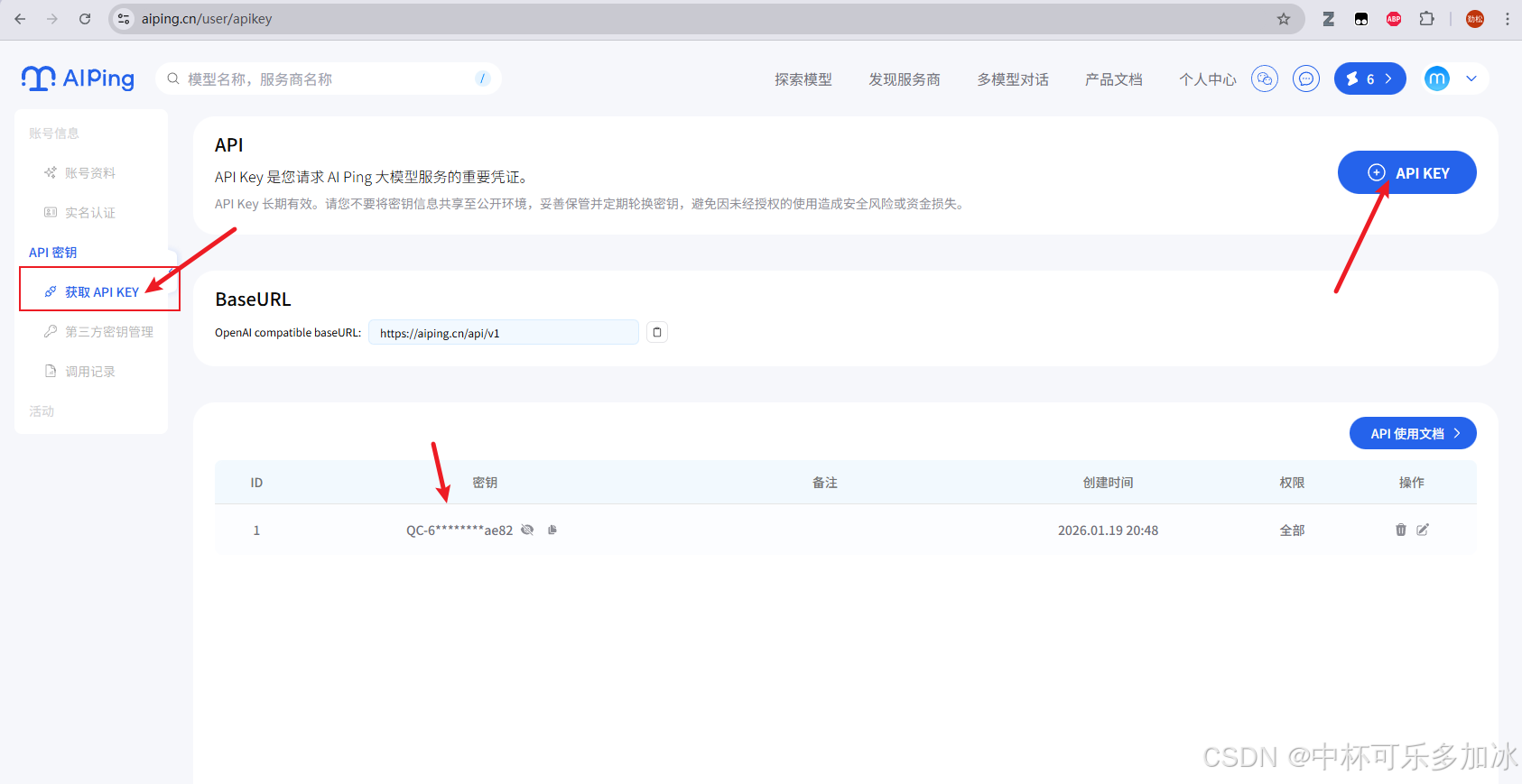Click the points balance button showing 6
Image resolution: width=1522 pixels, height=784 pixels.
[x=1369, y=79]
